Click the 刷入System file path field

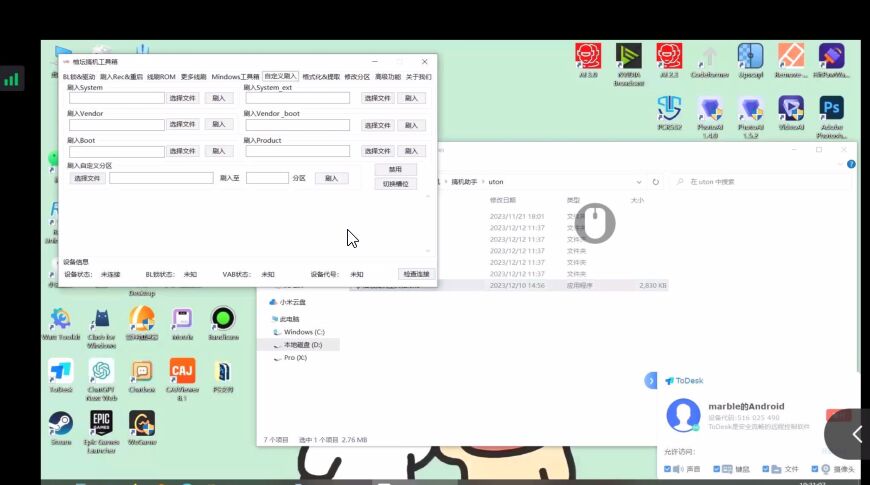pyautogui.click(x=116, y=98)
